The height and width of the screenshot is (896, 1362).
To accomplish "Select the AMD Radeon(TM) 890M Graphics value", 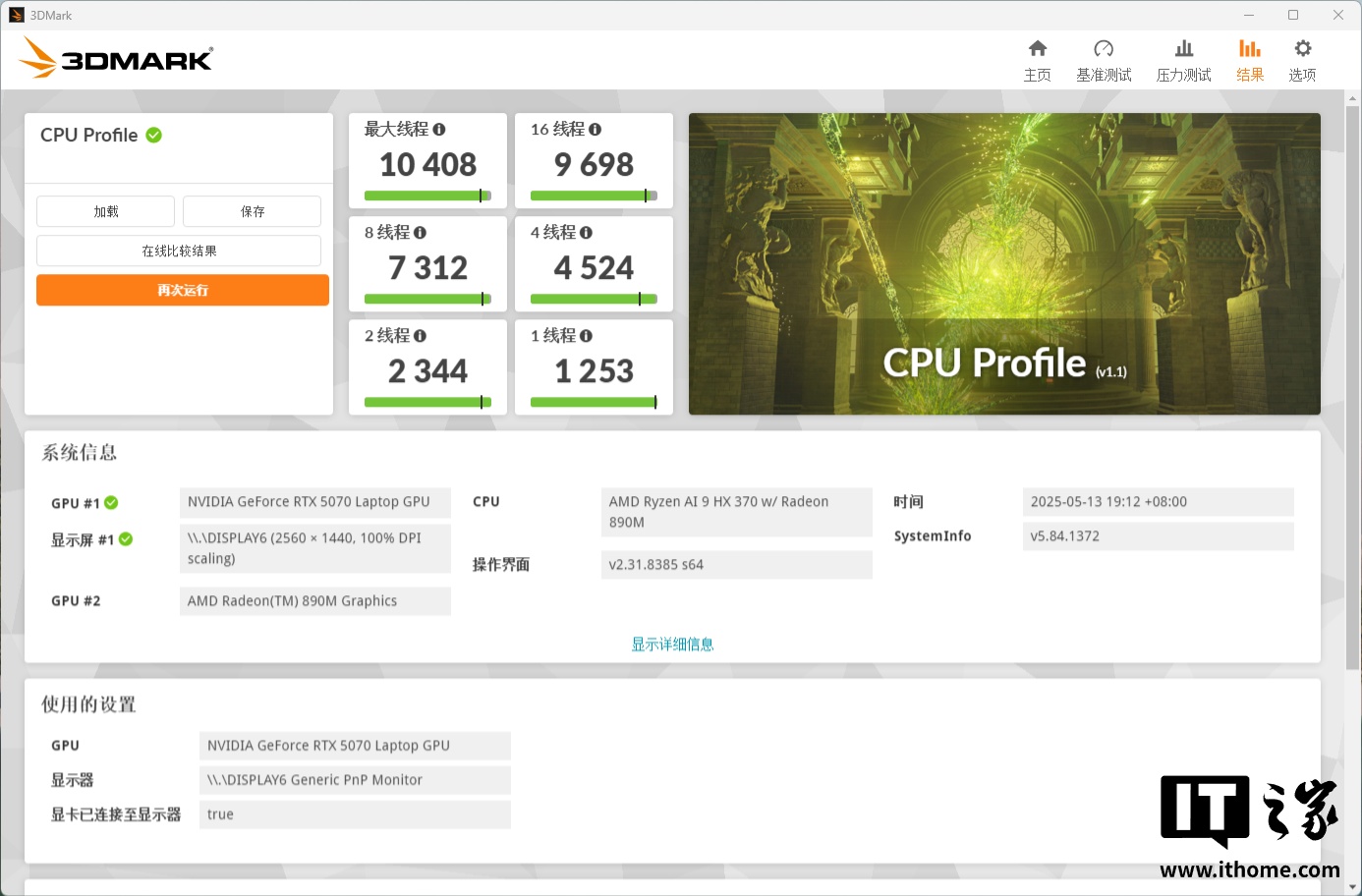I will pos(315,601).
